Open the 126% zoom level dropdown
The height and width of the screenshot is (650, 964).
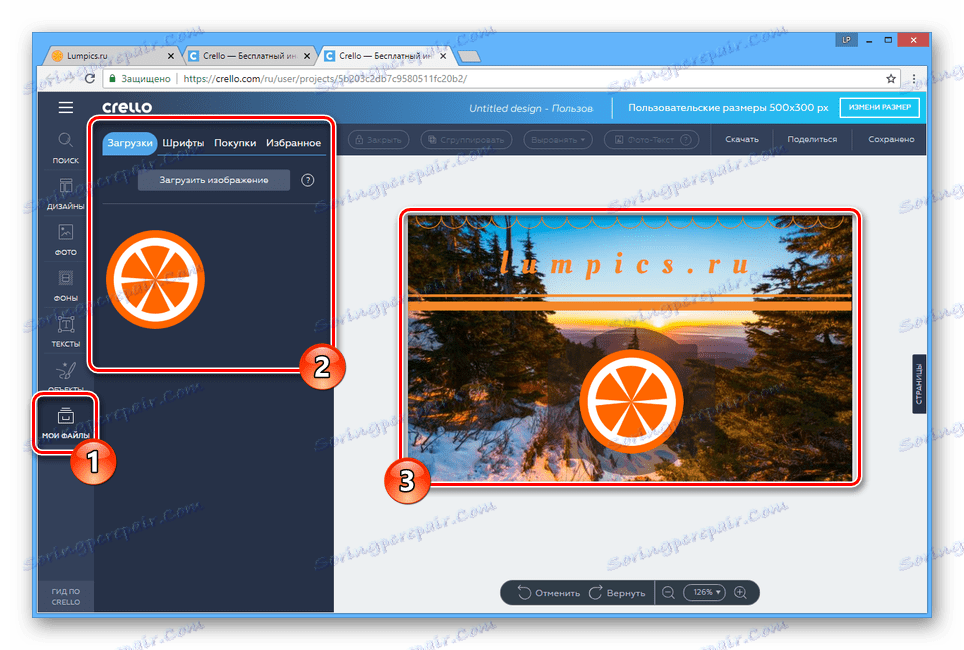click(x=705, y=592)
